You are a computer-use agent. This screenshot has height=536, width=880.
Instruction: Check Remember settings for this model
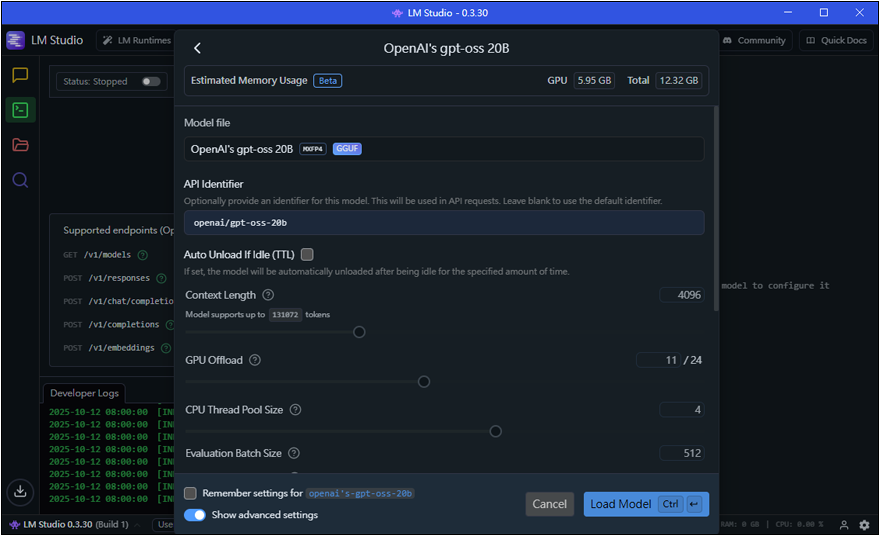[191, 493]
